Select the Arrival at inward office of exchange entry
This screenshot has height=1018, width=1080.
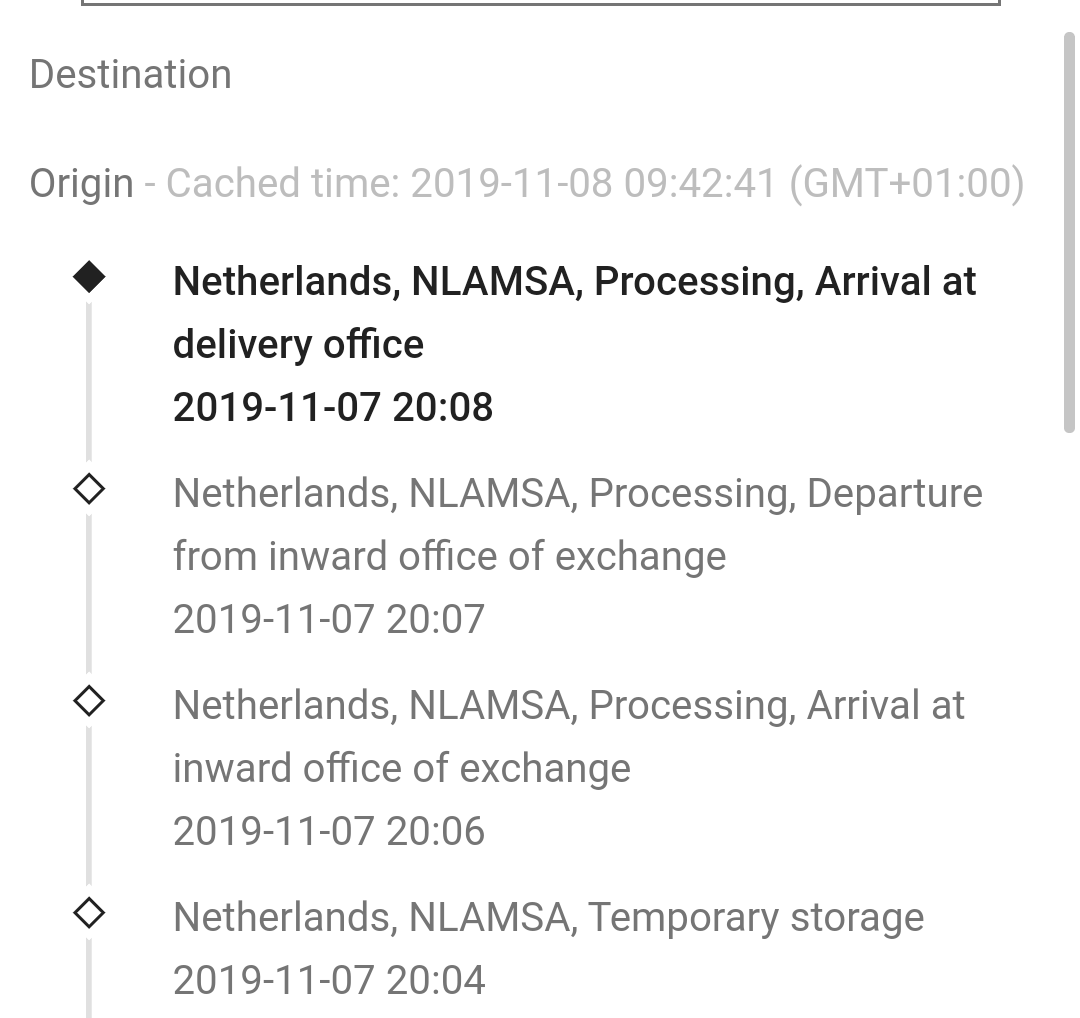569,736
